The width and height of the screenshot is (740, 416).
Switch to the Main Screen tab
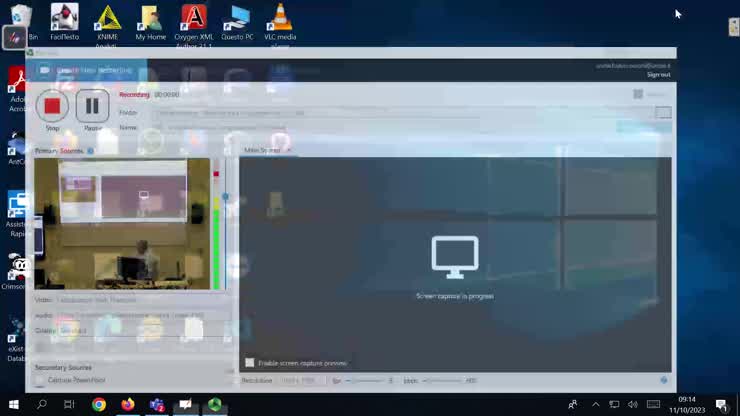click(264, 150)
